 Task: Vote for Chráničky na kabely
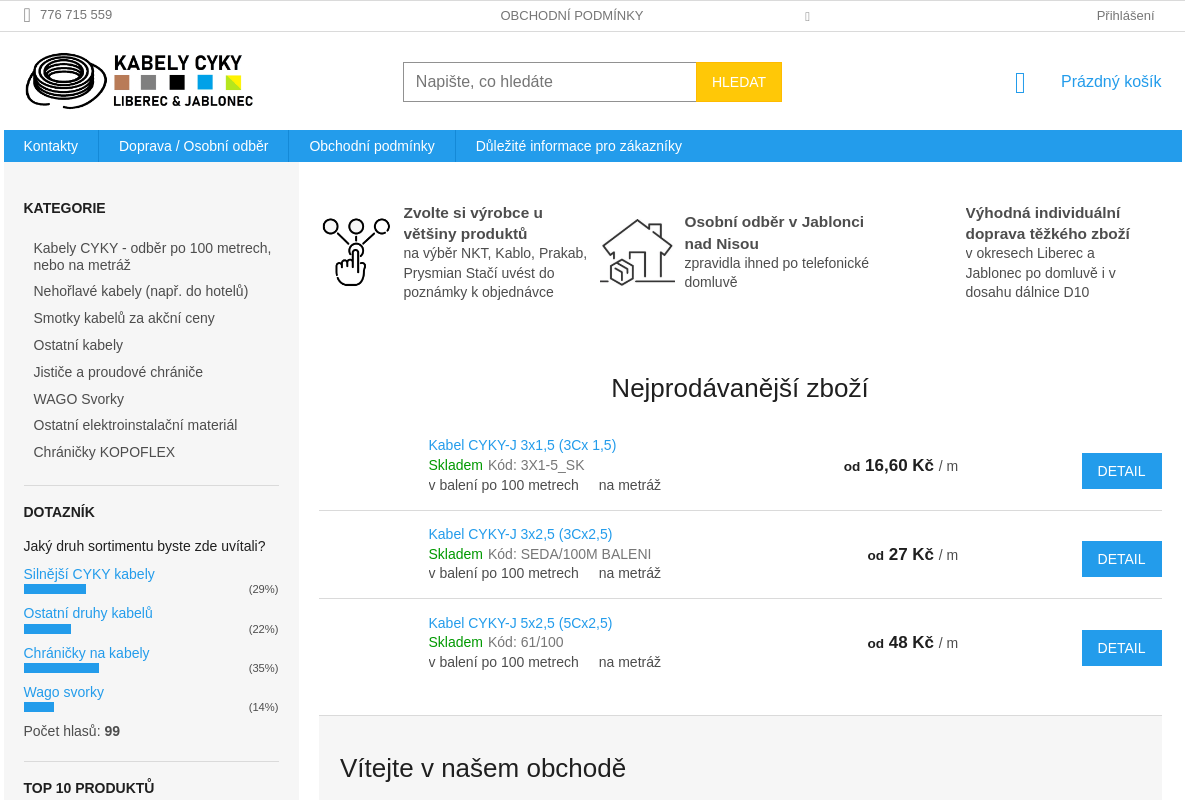coord(87,653)
